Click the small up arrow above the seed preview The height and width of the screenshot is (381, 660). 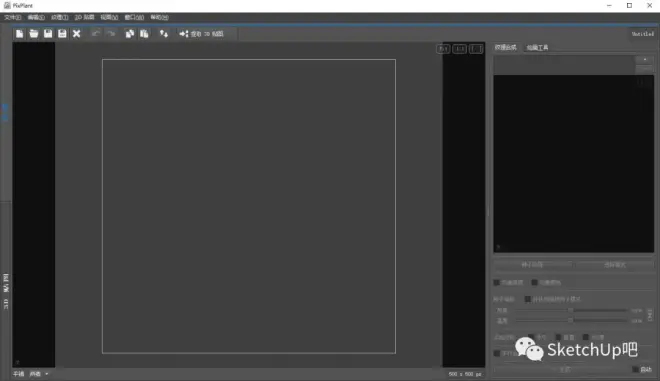tap(644, 60)
